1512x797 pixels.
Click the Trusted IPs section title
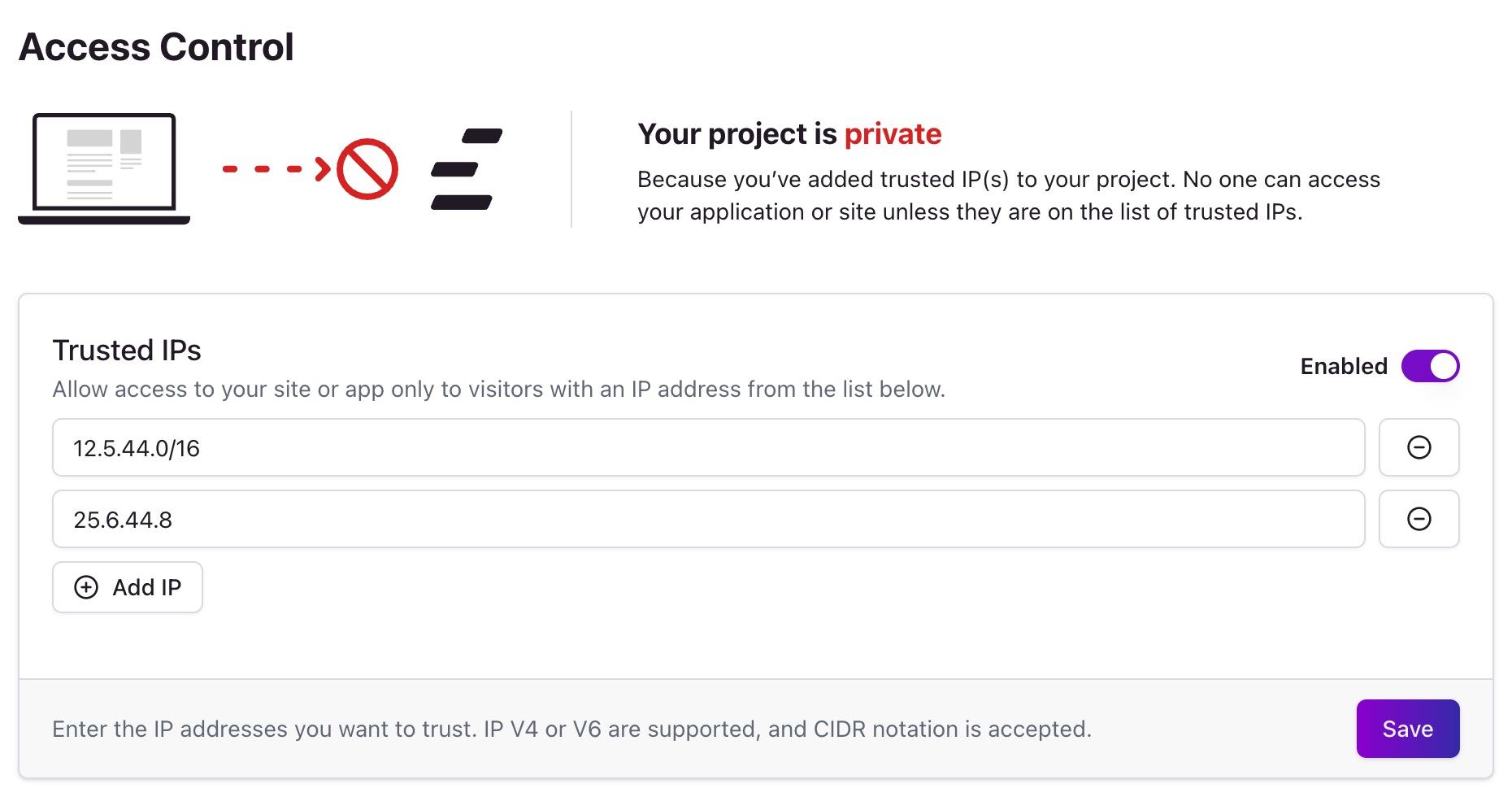click(x=127, y=351)
